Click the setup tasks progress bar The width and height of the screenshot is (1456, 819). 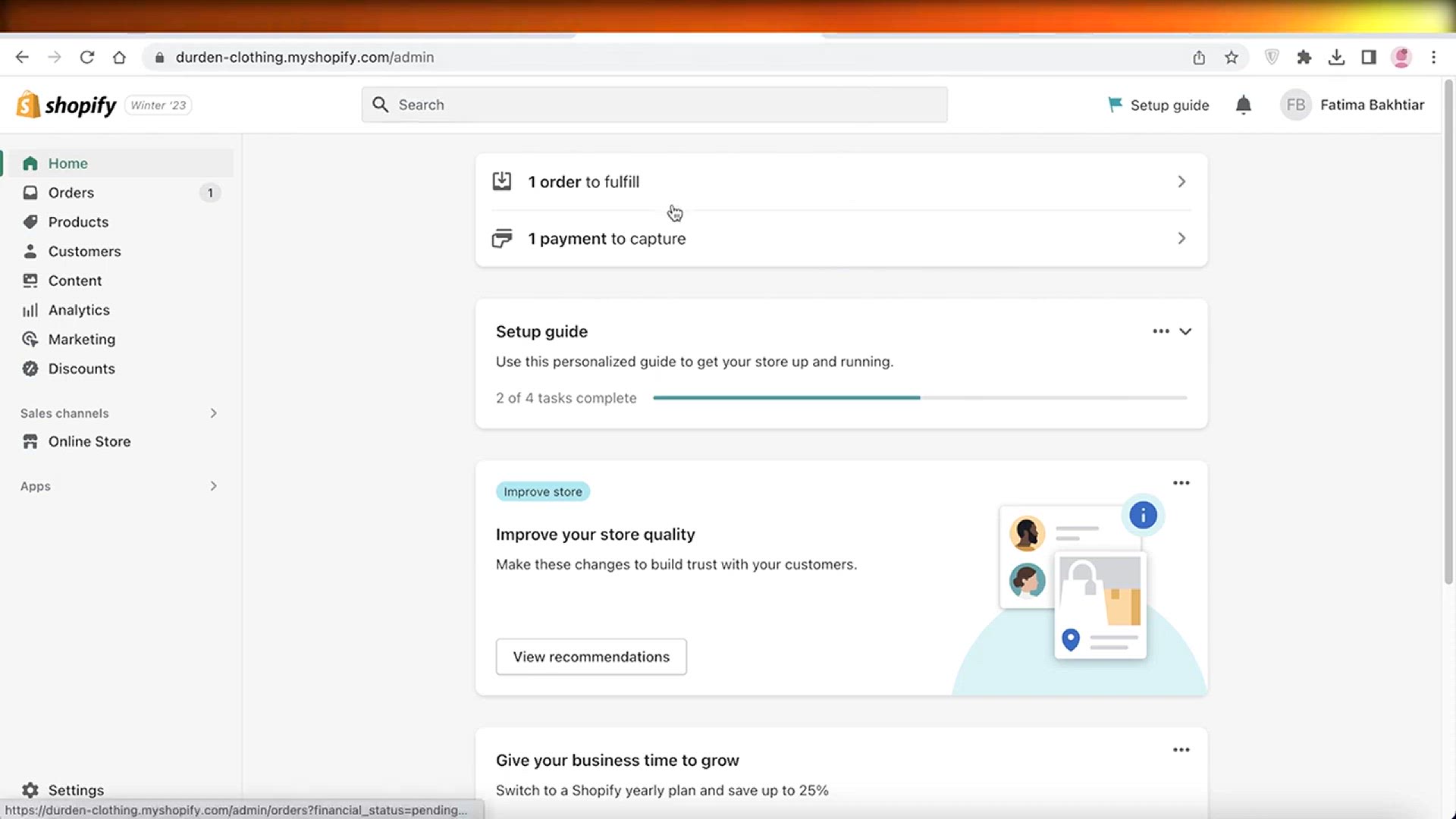pyautogui.click(x=920, y=397)
